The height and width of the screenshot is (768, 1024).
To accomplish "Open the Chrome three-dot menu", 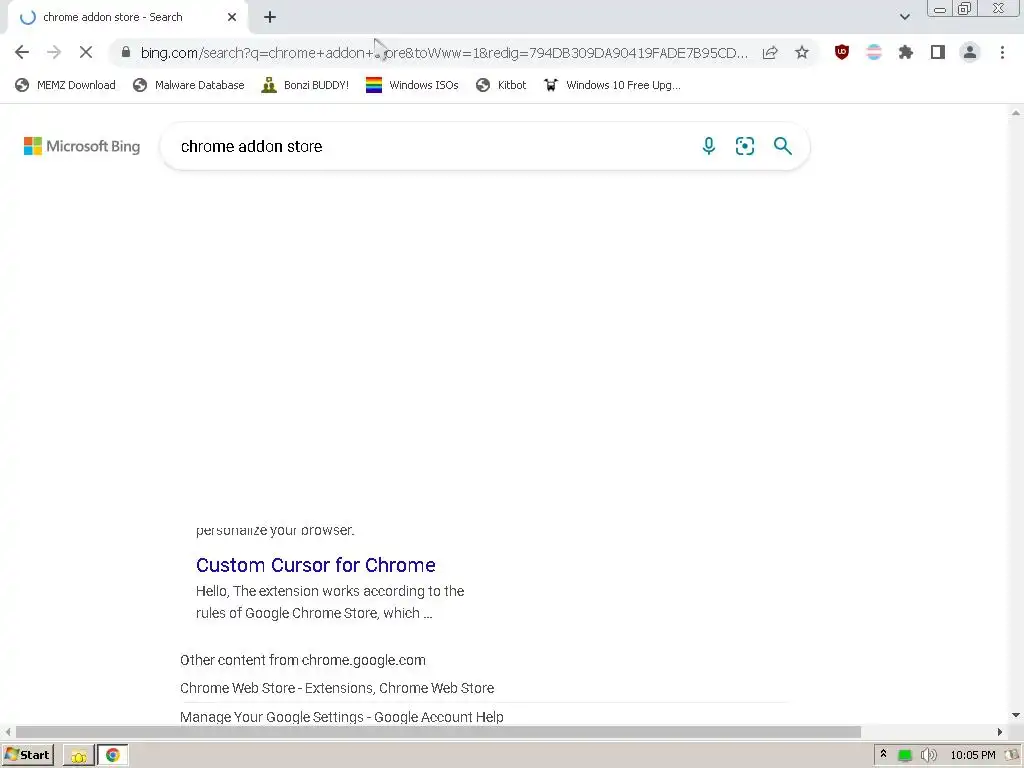I will pyautogui.click(x=1002, y=52).
